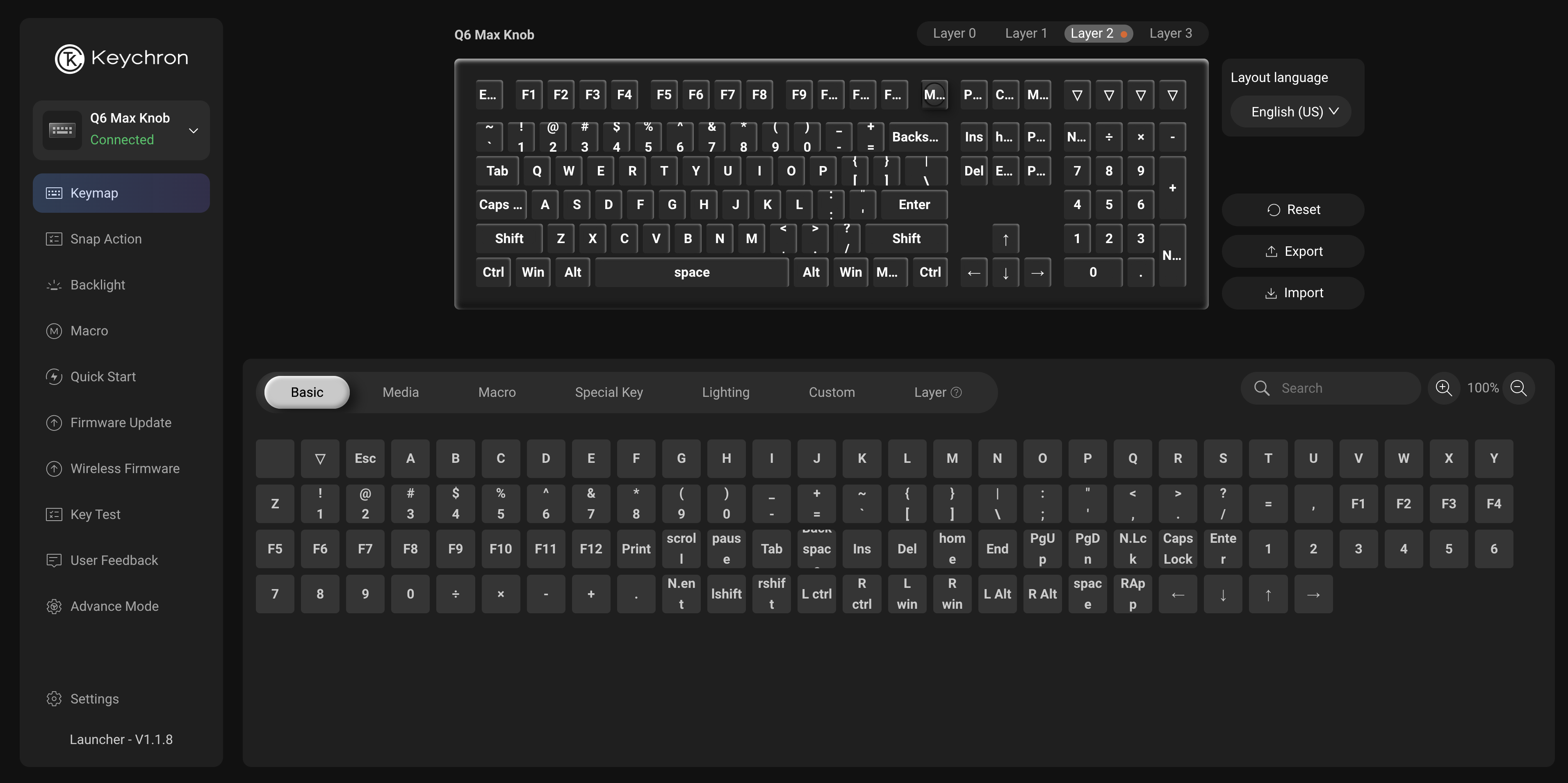This screenshot has width=1568, height=783.
Task: Open the Quick Start sidebar section
Action: (x=103, y=377)
